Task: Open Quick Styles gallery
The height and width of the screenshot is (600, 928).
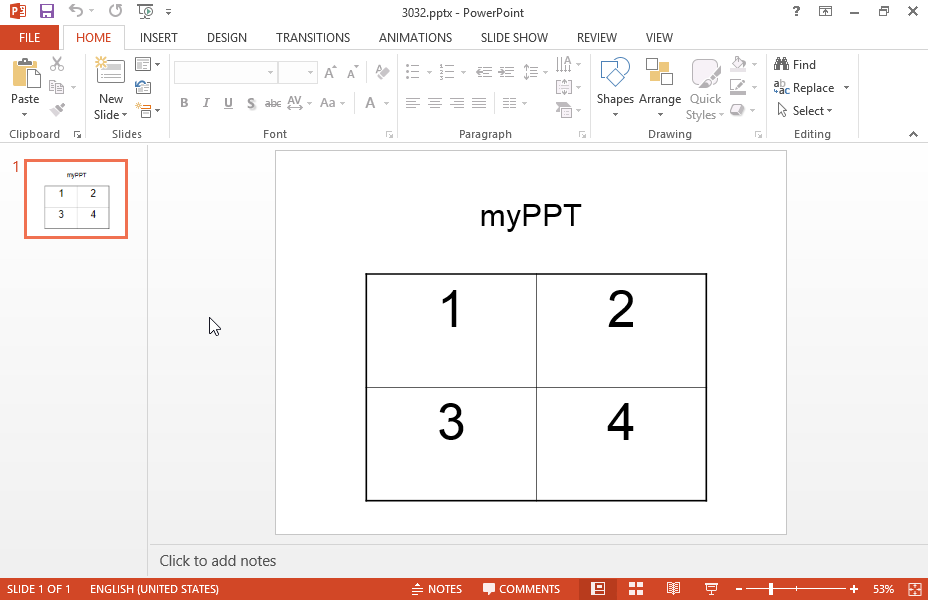Action: [x=705, y=87]
